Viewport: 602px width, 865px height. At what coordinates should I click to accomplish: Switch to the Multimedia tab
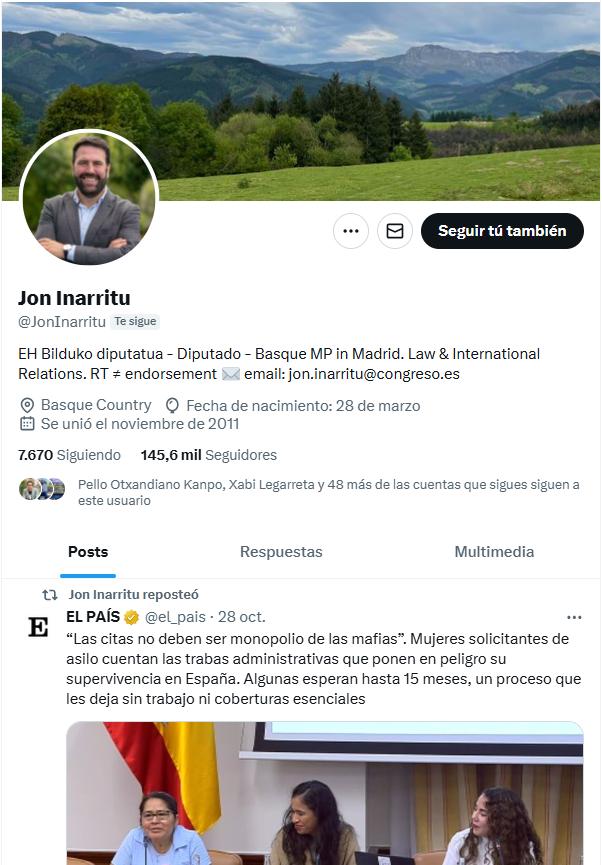[494, 552]
